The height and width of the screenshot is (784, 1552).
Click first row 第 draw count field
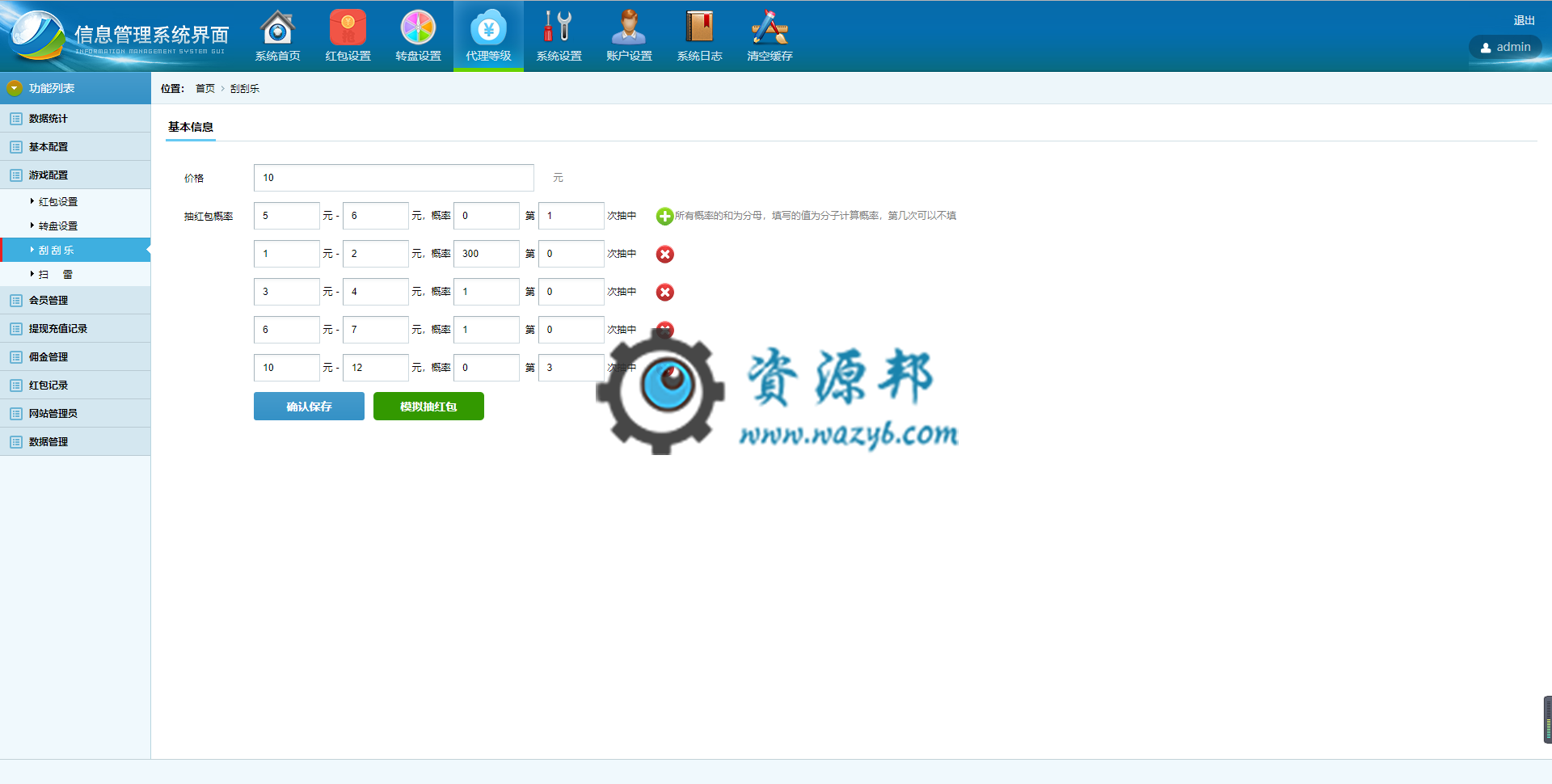(x=571, y=216)
